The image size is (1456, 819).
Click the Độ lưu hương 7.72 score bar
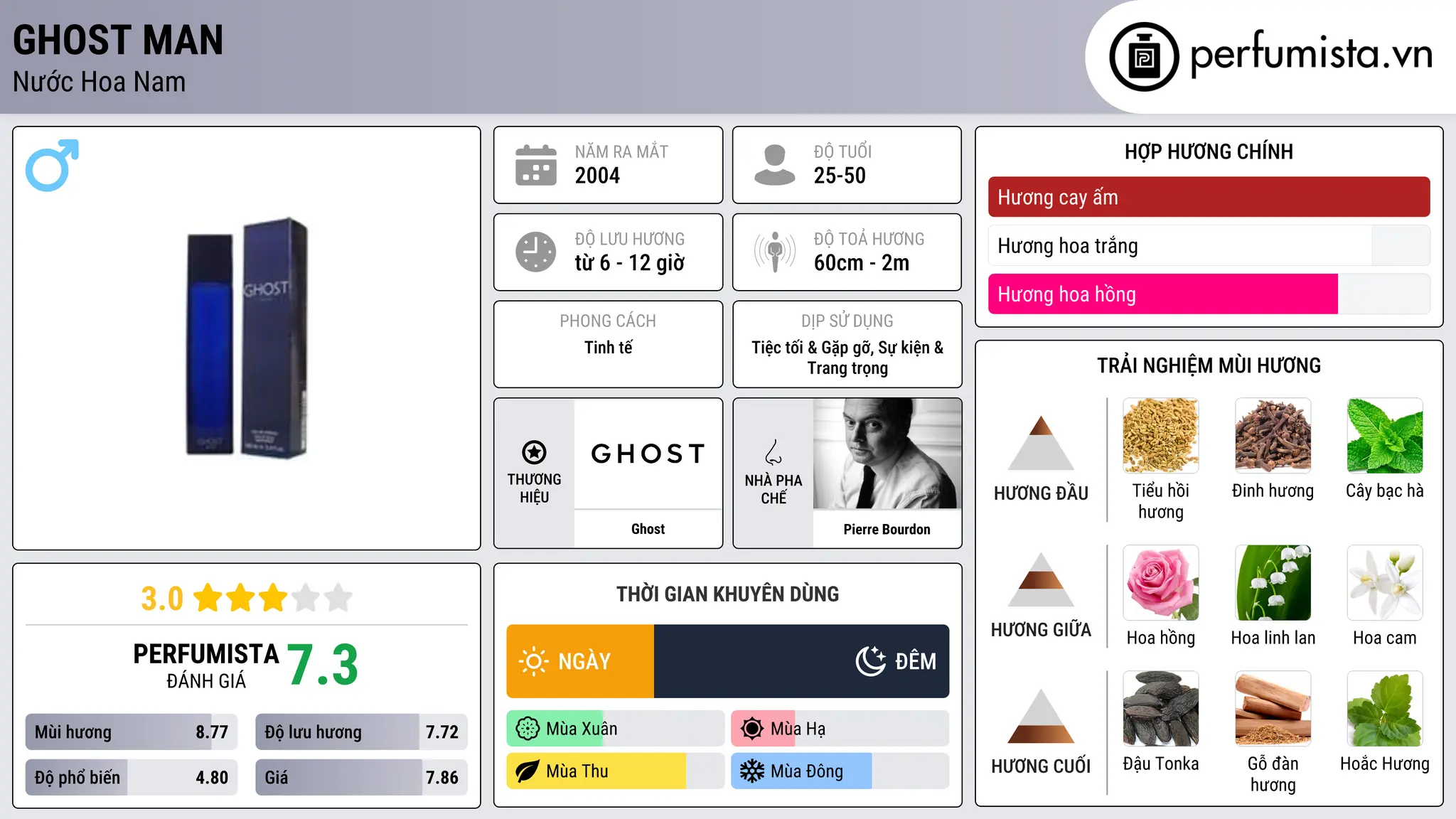[361, 732]
